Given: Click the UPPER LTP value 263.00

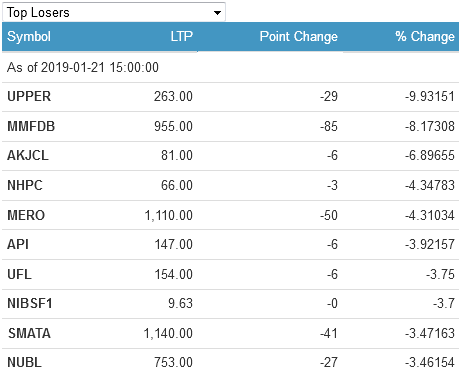Looking at the screenshot, I should tap(173, 97).
